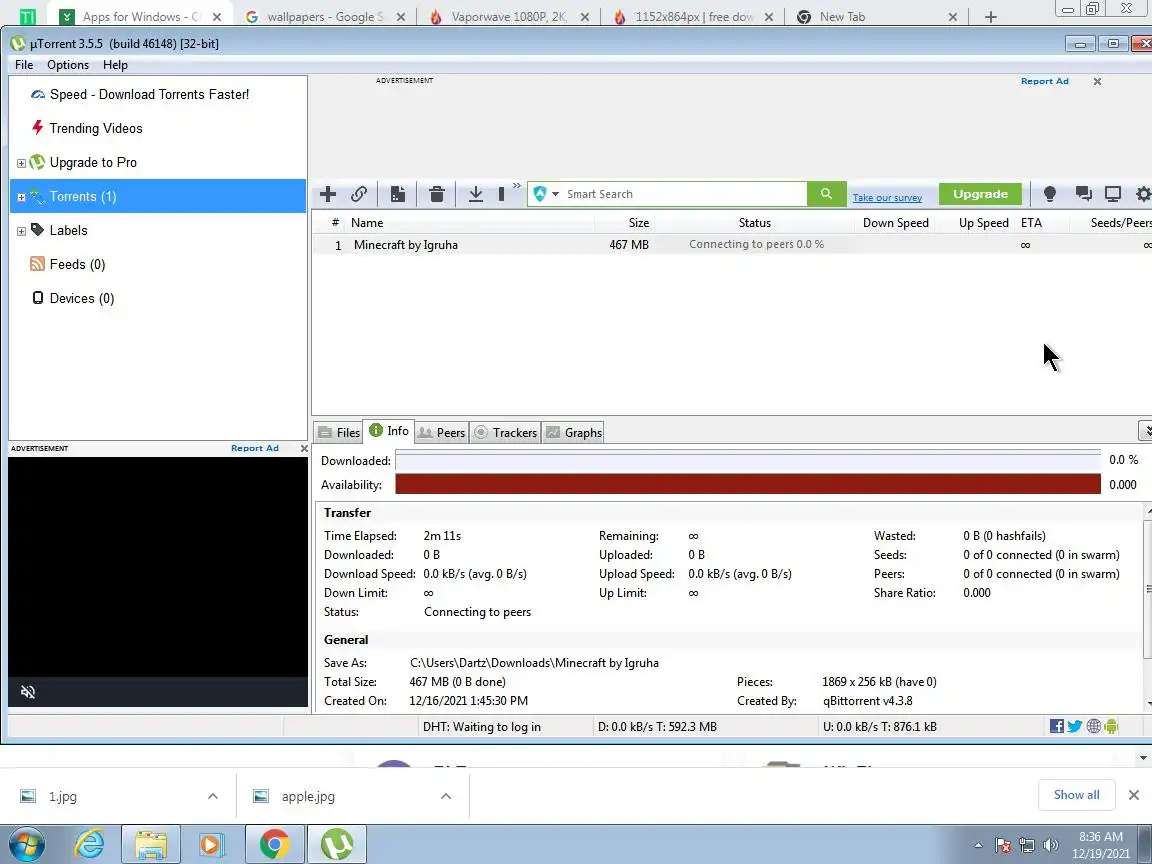Open the File menu
The width and height of the screenshot is (1152, 864).
pyautogui.click(x=24, y=65)
